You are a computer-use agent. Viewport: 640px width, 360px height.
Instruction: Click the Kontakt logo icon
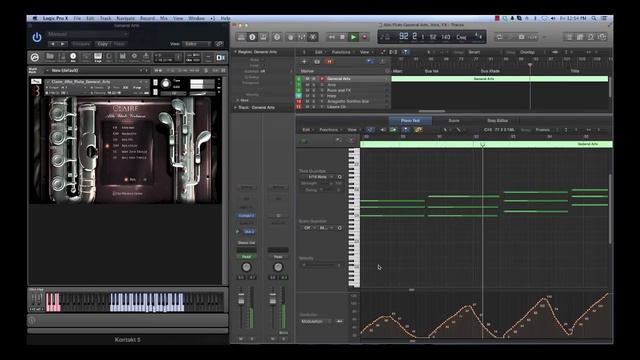tap(35, 58)
